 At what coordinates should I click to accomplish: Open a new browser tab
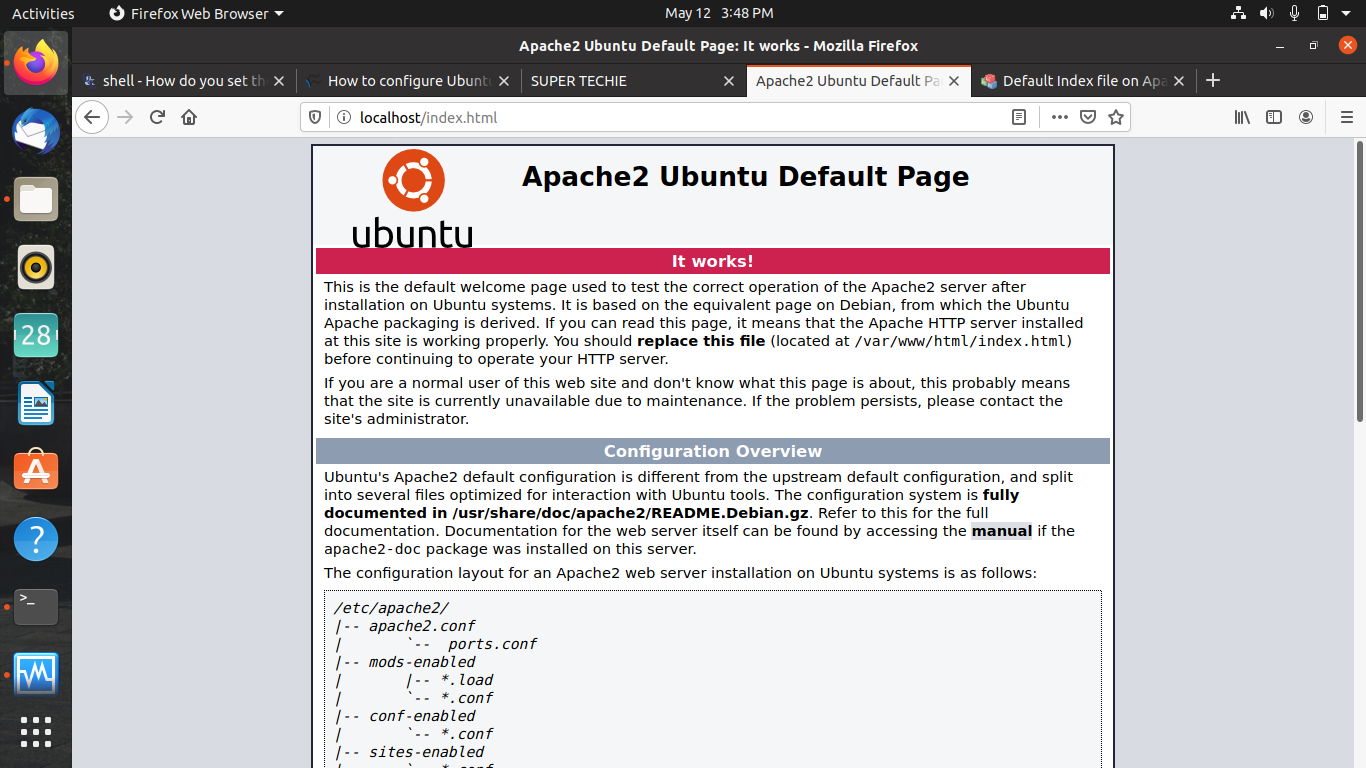point(1213,81)
